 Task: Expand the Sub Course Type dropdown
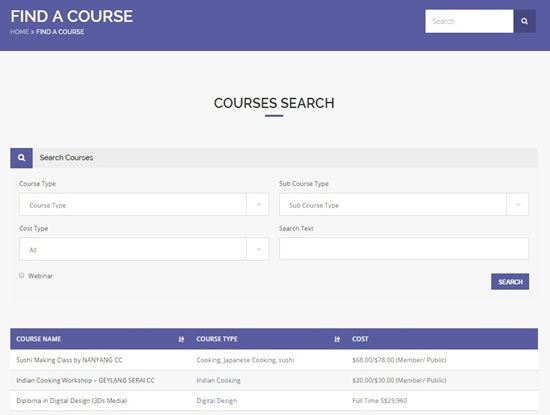pos(404,205)
